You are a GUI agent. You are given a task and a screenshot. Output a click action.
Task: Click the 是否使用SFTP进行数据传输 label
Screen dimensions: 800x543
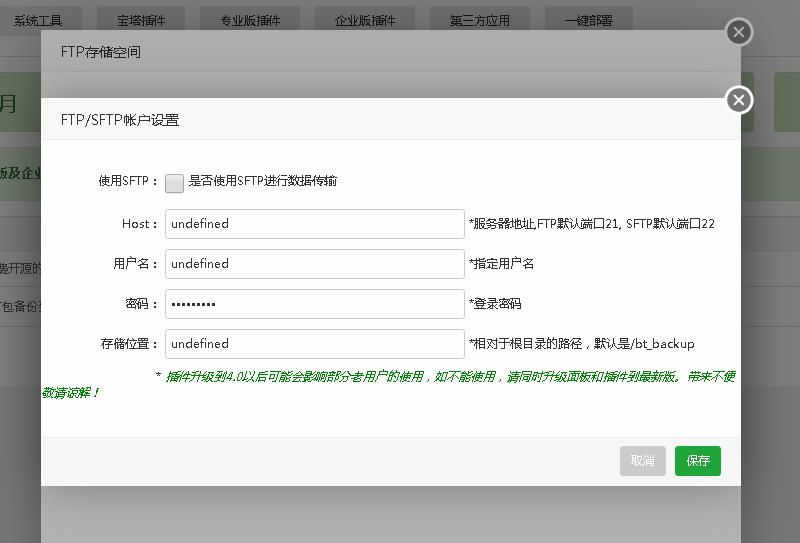click(x=263, y=181)
